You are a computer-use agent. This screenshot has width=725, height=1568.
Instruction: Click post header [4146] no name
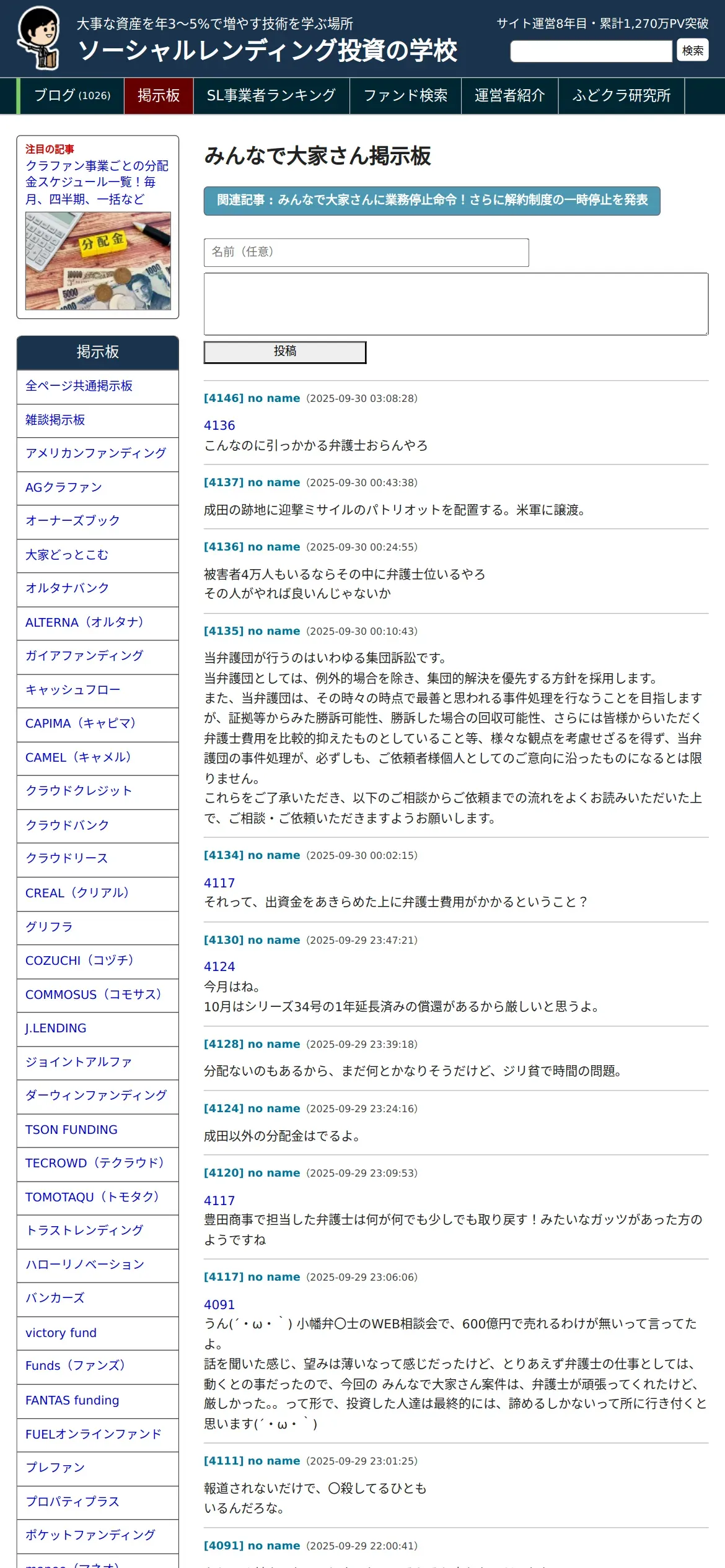(252, 398)
